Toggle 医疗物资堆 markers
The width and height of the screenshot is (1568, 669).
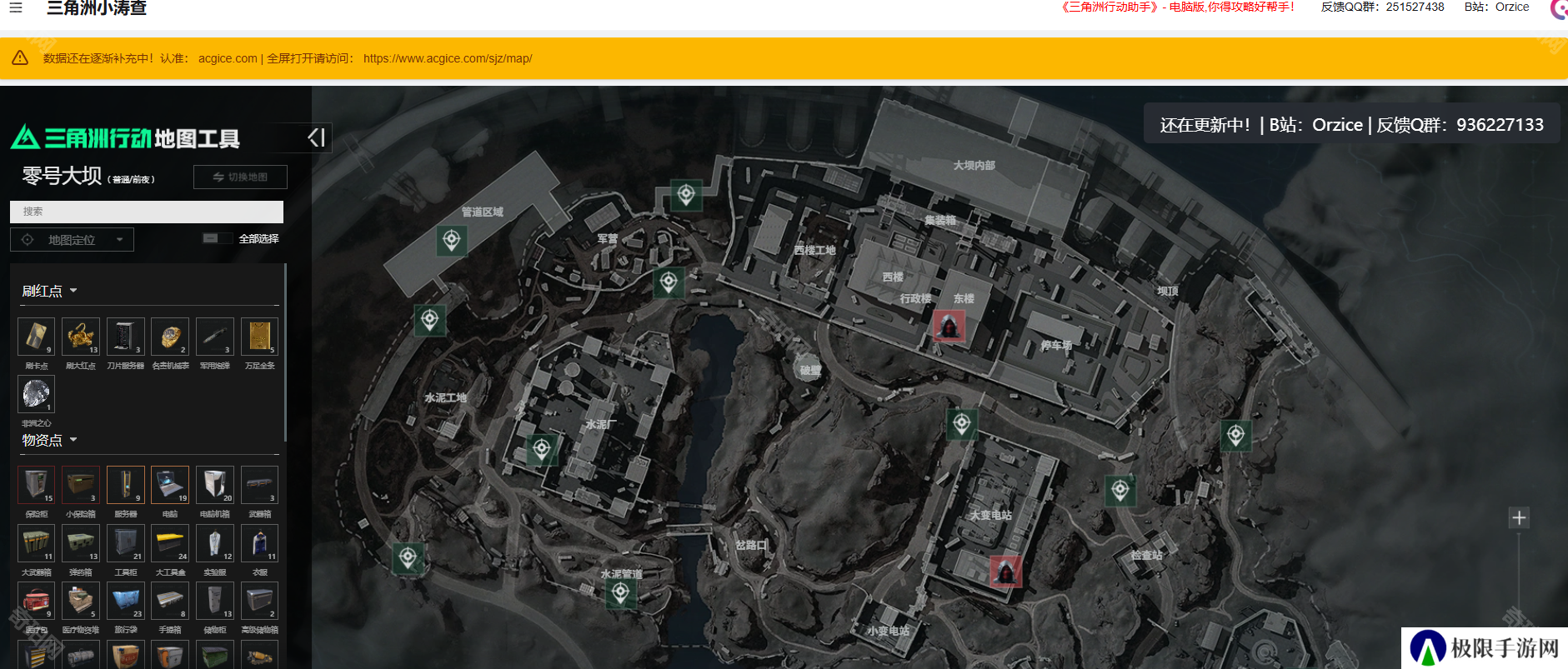(x=81, y=601)
